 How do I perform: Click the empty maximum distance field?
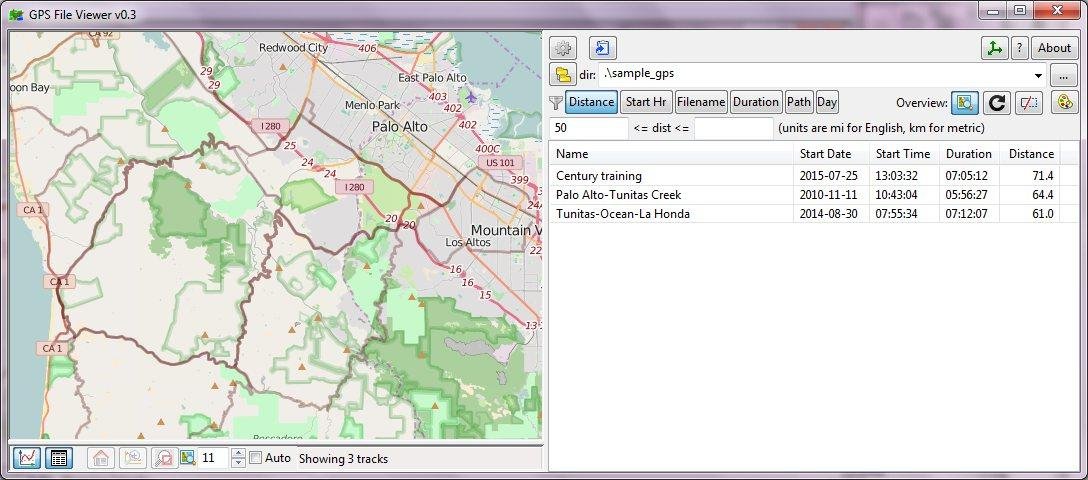tap(733, 128)
